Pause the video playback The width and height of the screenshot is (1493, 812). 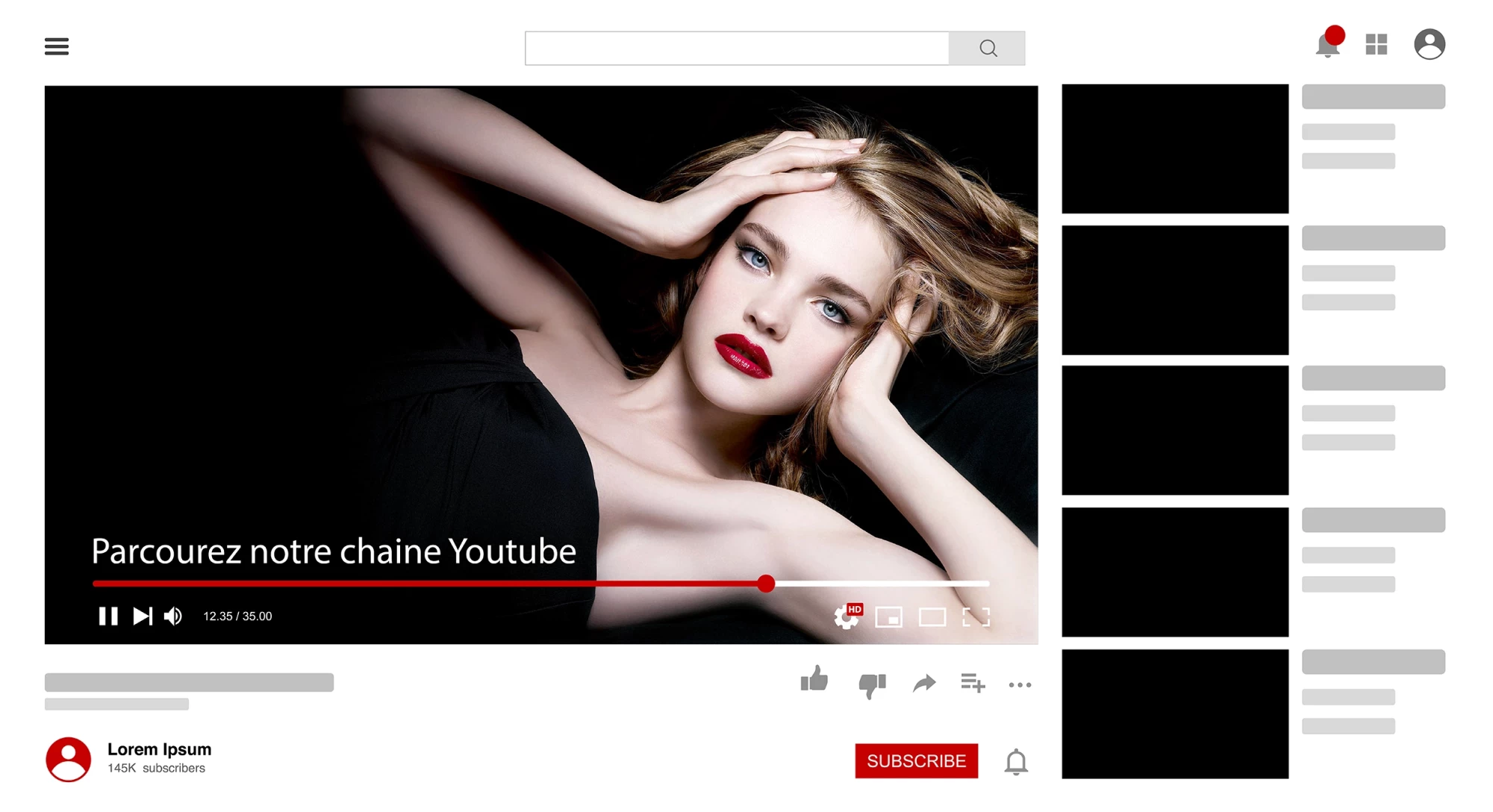click(x=108, y=616)
